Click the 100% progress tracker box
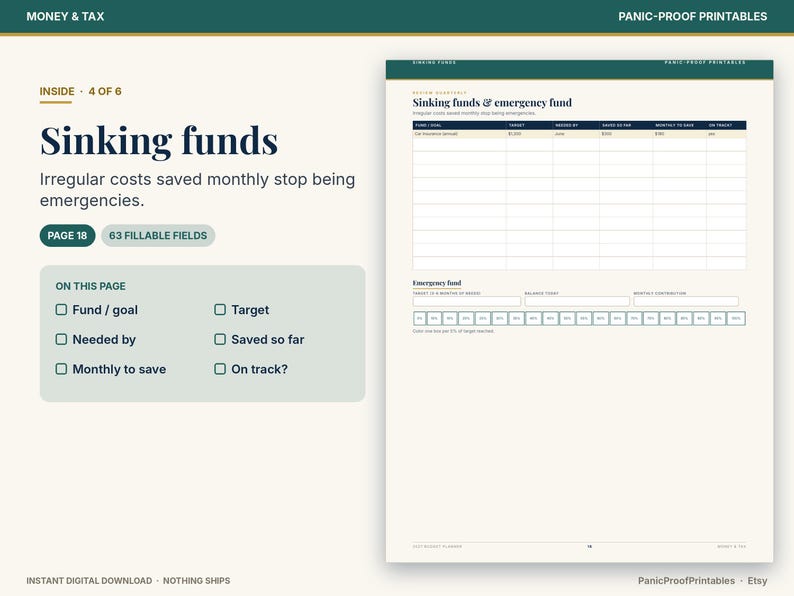The width and height of the screenshot is (794, 596). click(736, 319)
